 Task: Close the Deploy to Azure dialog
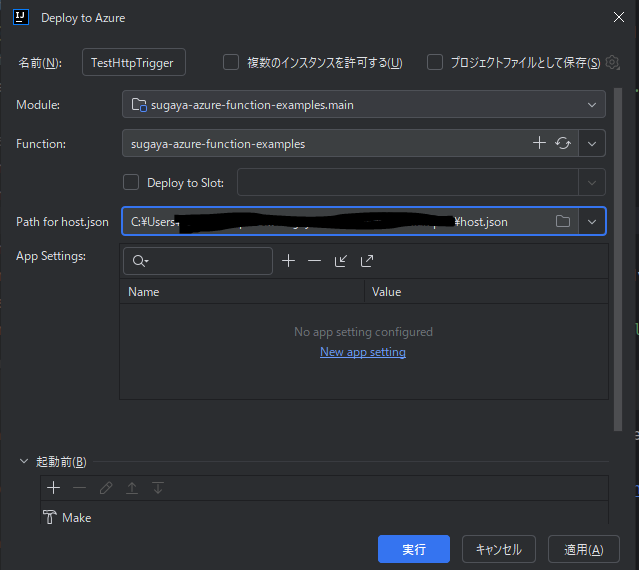coord(619,17)
